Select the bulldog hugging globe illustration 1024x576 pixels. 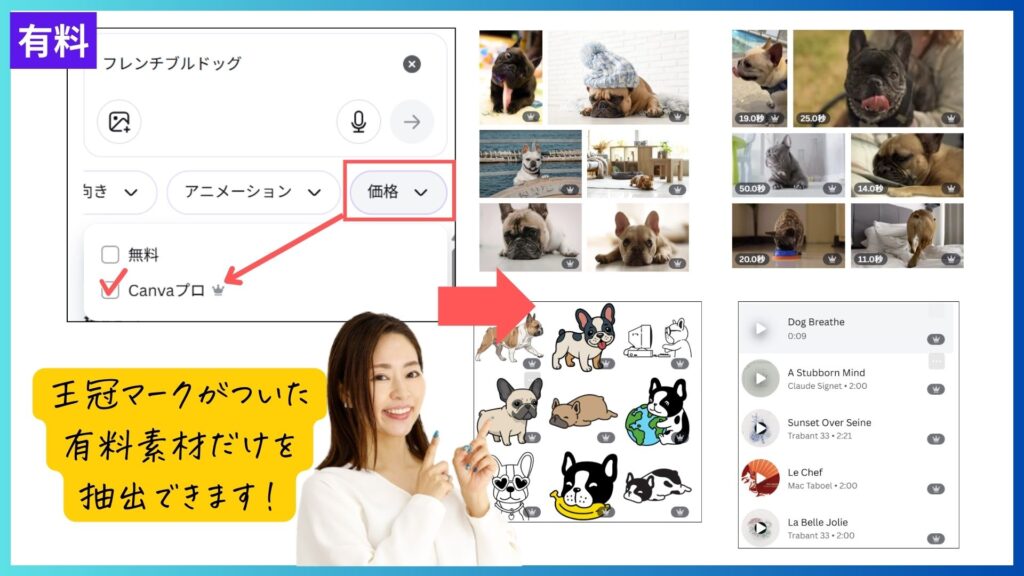(x=655, y=411)
